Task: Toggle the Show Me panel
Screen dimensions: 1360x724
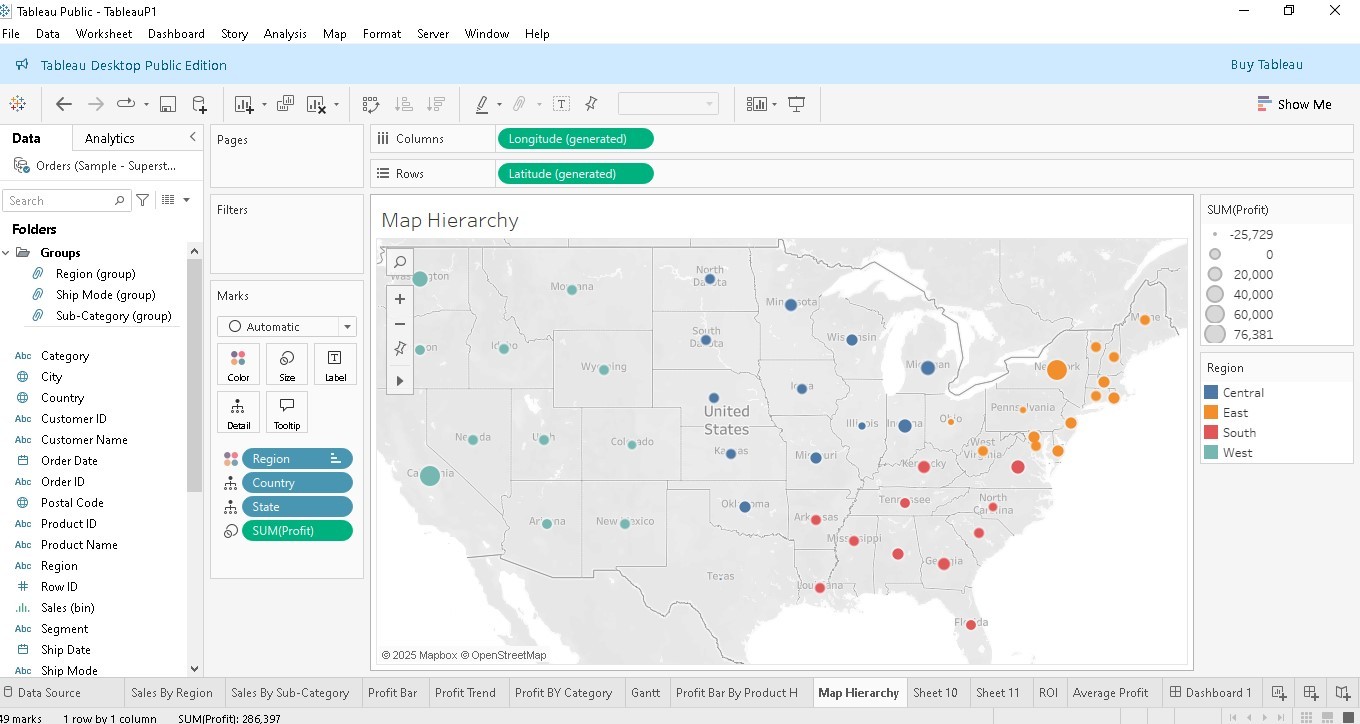Action: tap(1295, 103)
